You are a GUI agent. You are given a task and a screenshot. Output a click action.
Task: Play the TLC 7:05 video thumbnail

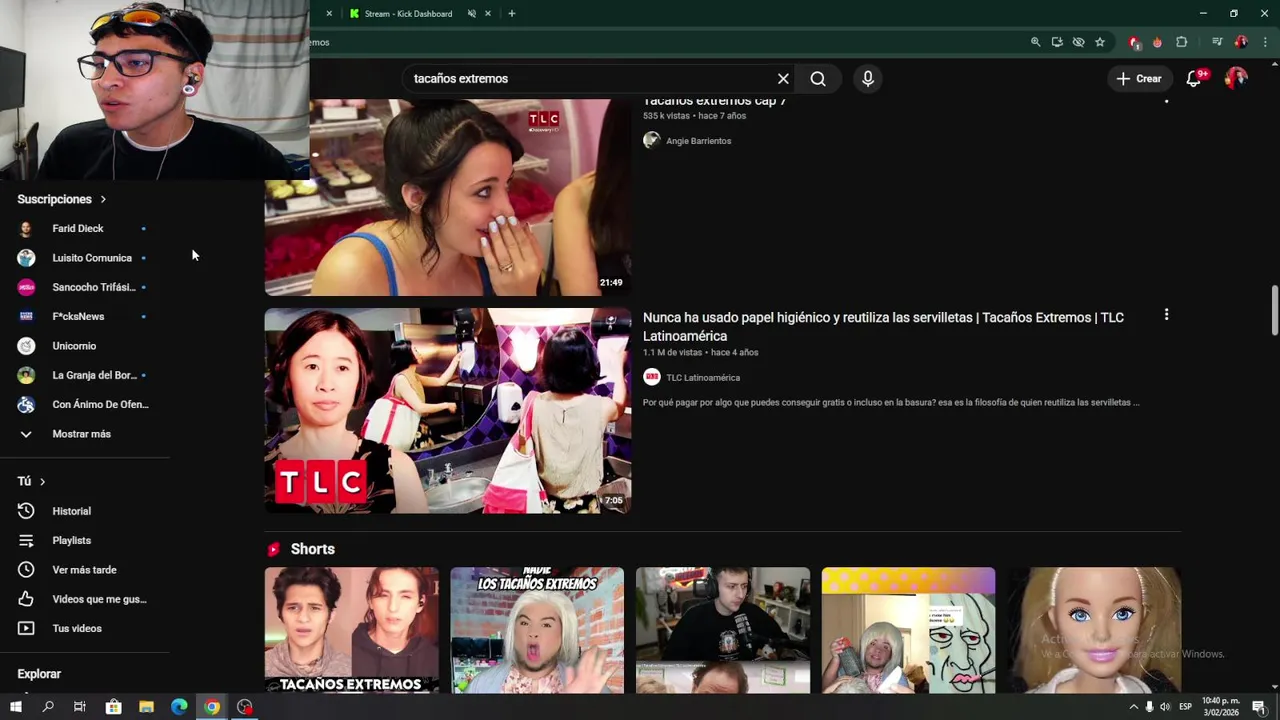click(448, 411)
